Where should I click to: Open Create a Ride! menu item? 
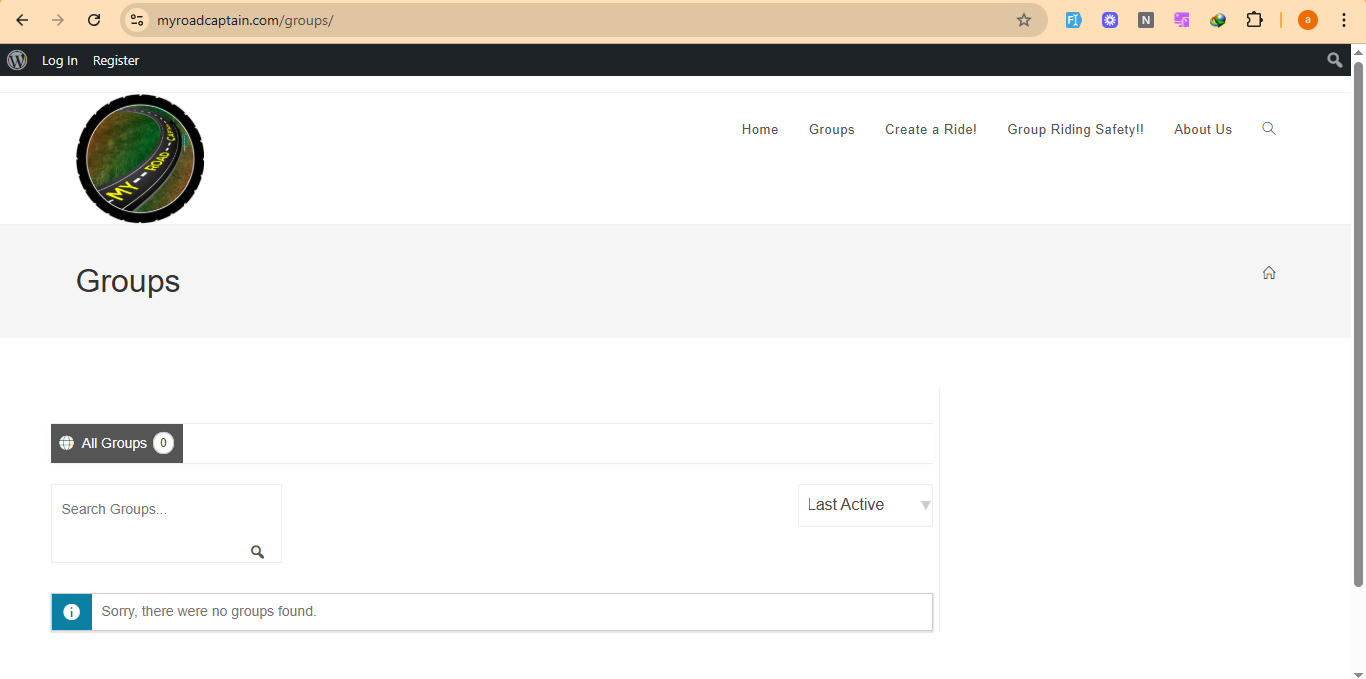pyautogui.click(x=930, y=129)
